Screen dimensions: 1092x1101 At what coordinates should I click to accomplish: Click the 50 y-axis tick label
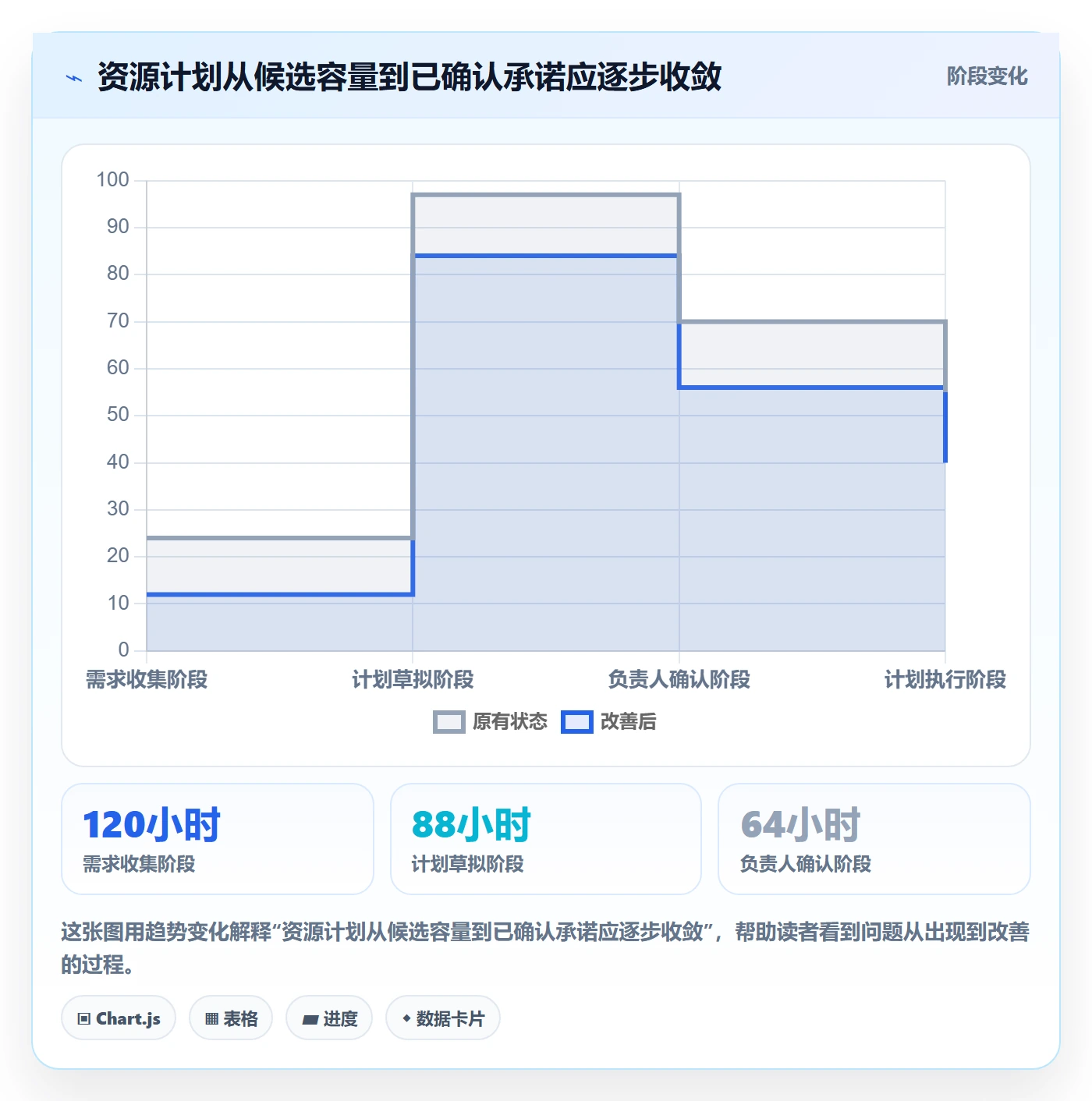coord(118,415)
